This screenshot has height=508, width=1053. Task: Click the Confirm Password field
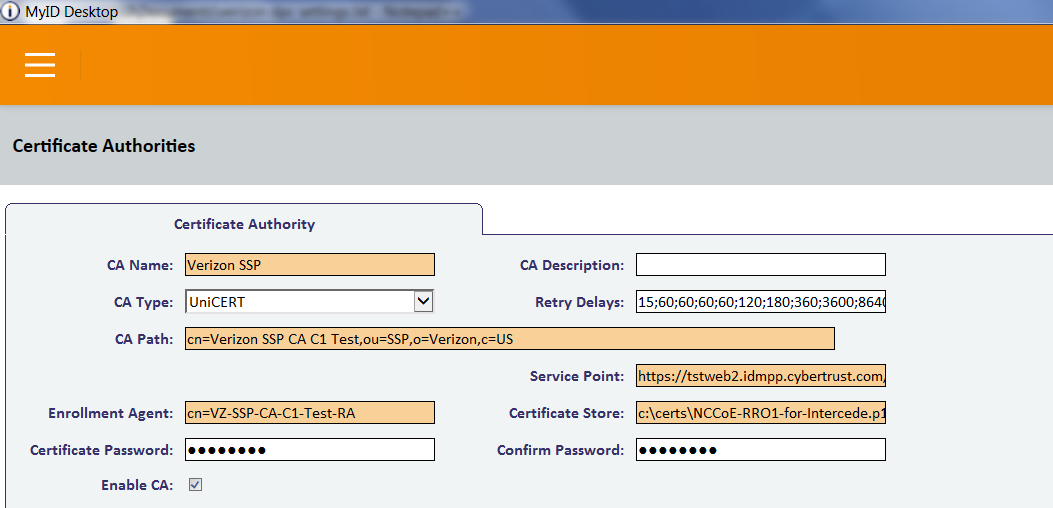click(x=761, y=450)
